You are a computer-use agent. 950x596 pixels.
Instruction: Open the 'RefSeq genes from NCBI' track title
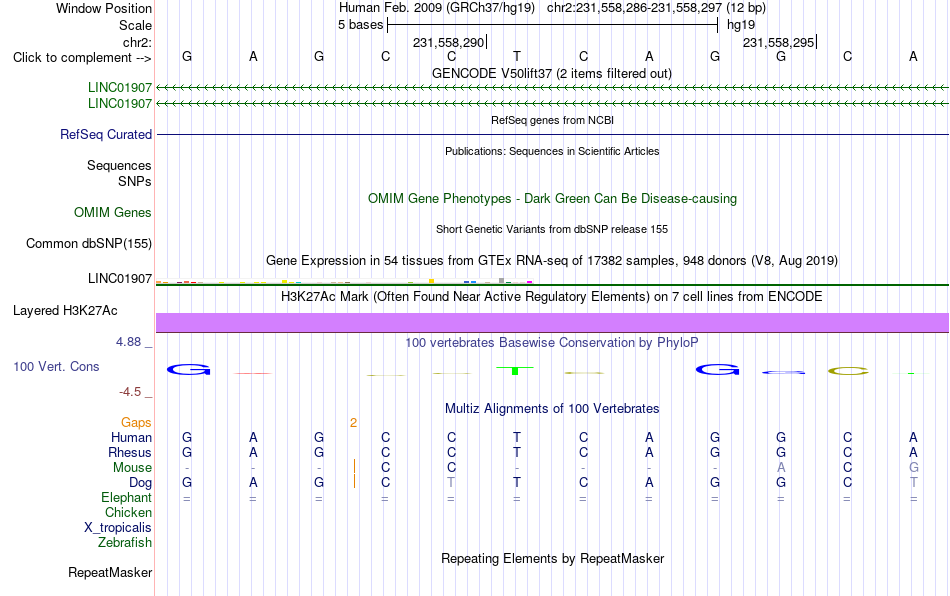click(552, 120)
